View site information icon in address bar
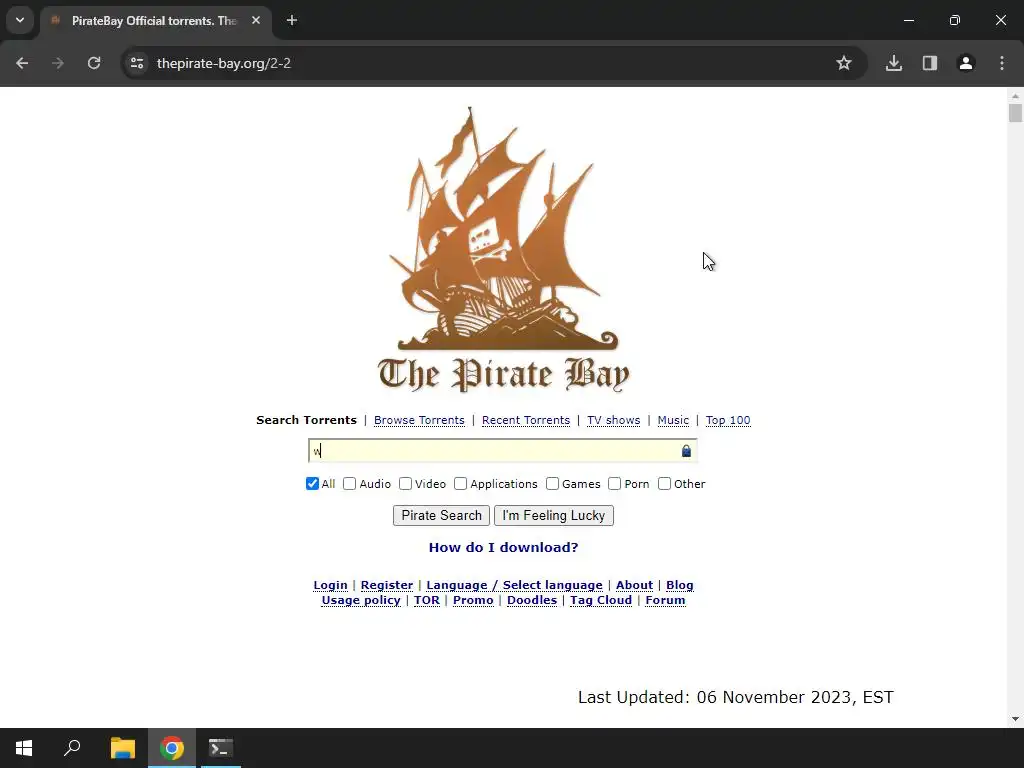 click(137, 63)
